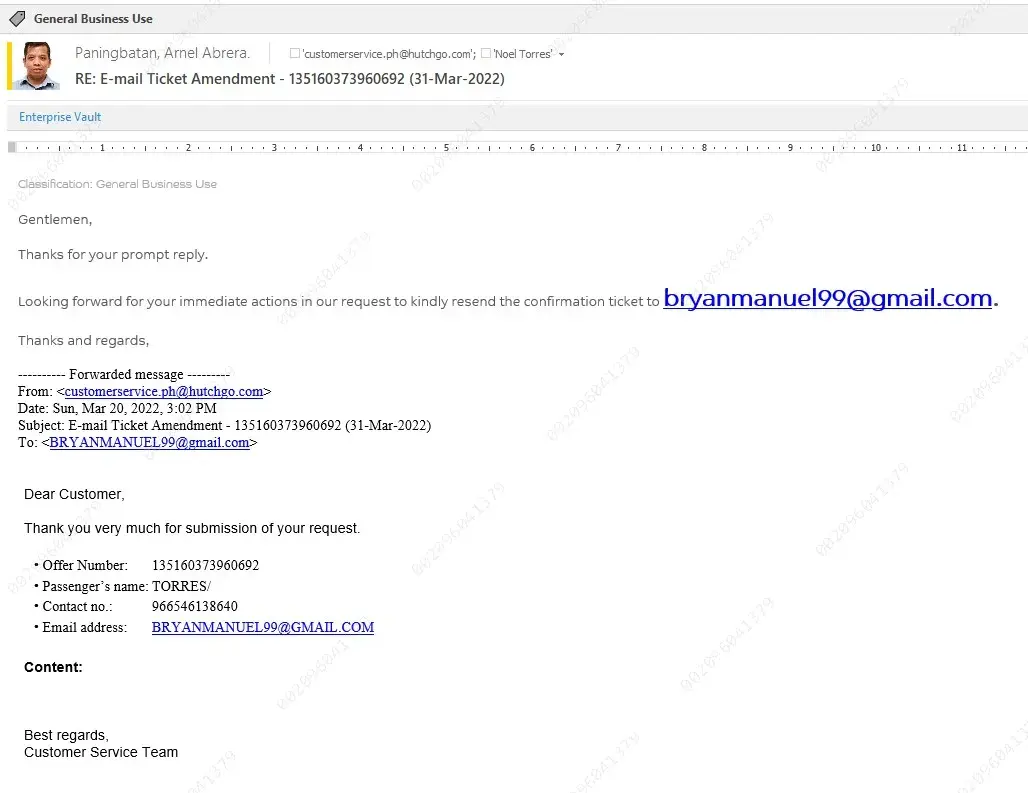Click the email subject line RE: E-mail Ticket Amendment
The height and width of the screenshot is (793, 1028).
tap(290, 79)
